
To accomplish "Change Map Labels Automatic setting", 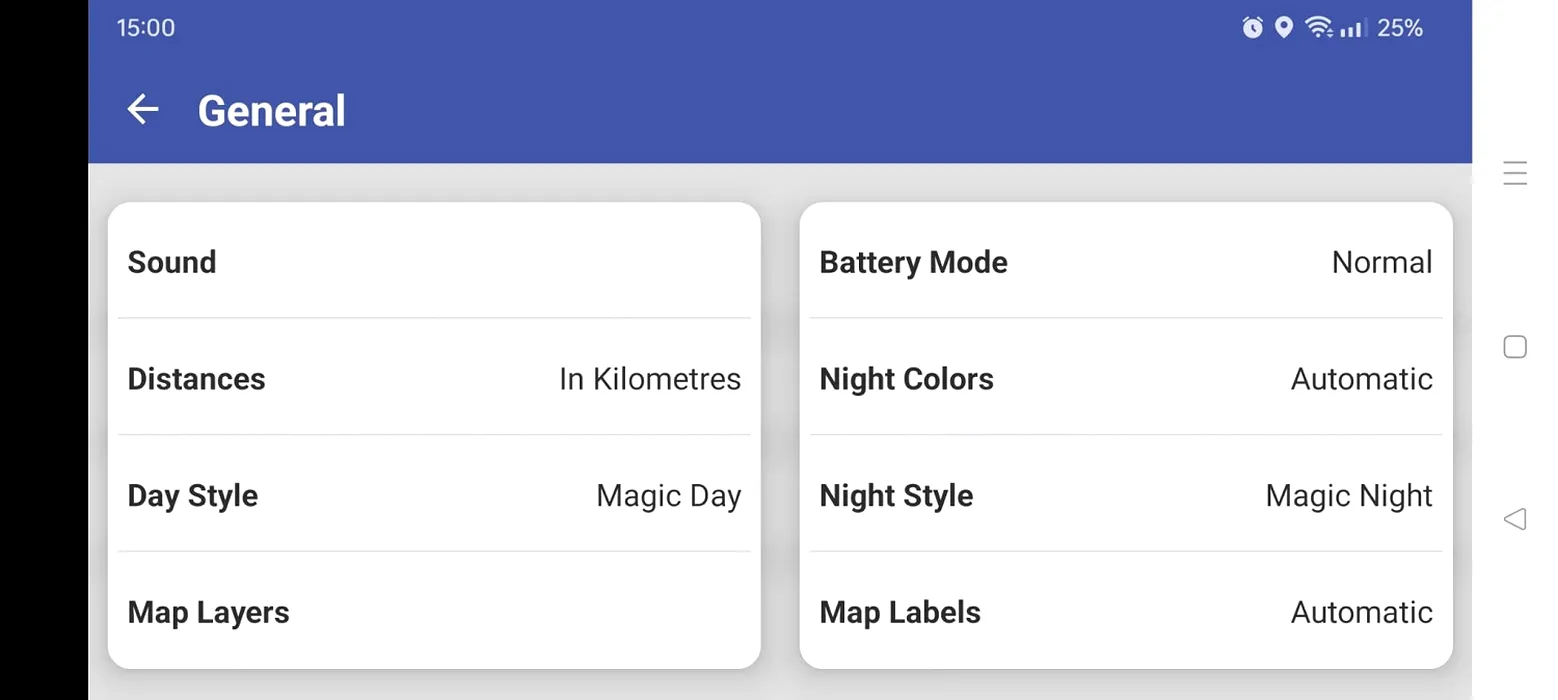I will tap(1126, 611).
